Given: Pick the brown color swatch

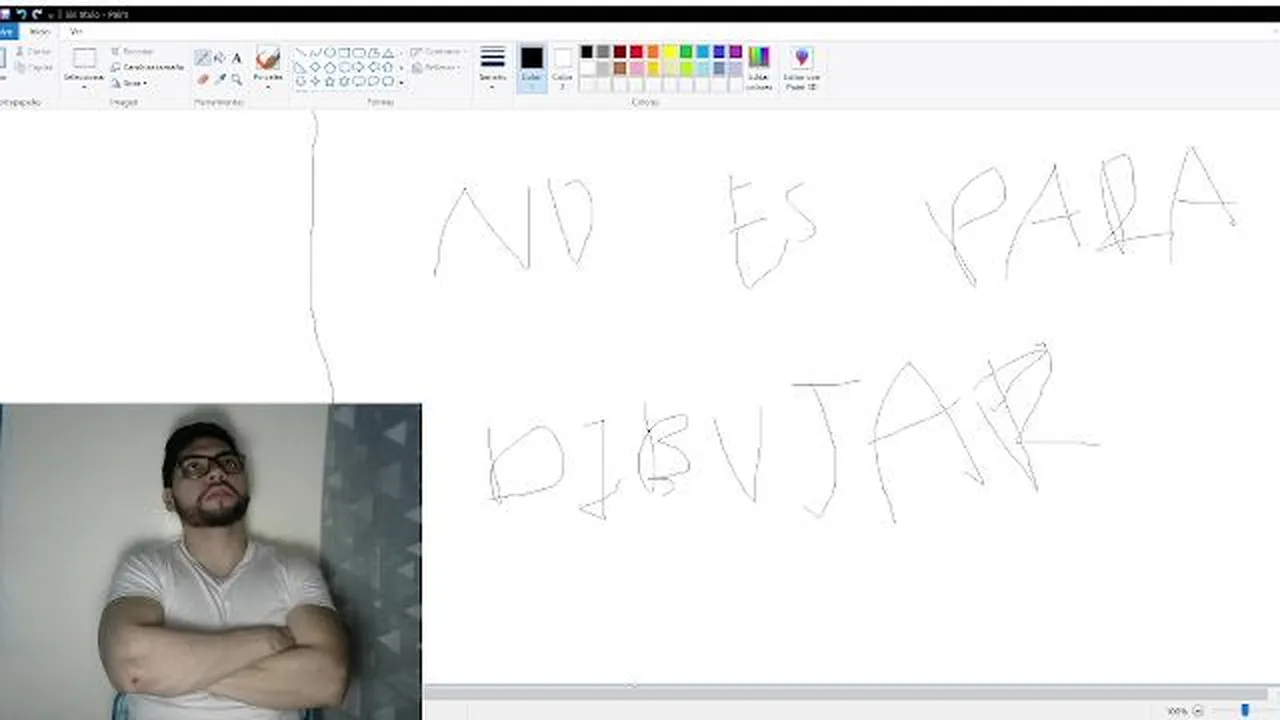Looking at the screenshot, I should [620, 68].
